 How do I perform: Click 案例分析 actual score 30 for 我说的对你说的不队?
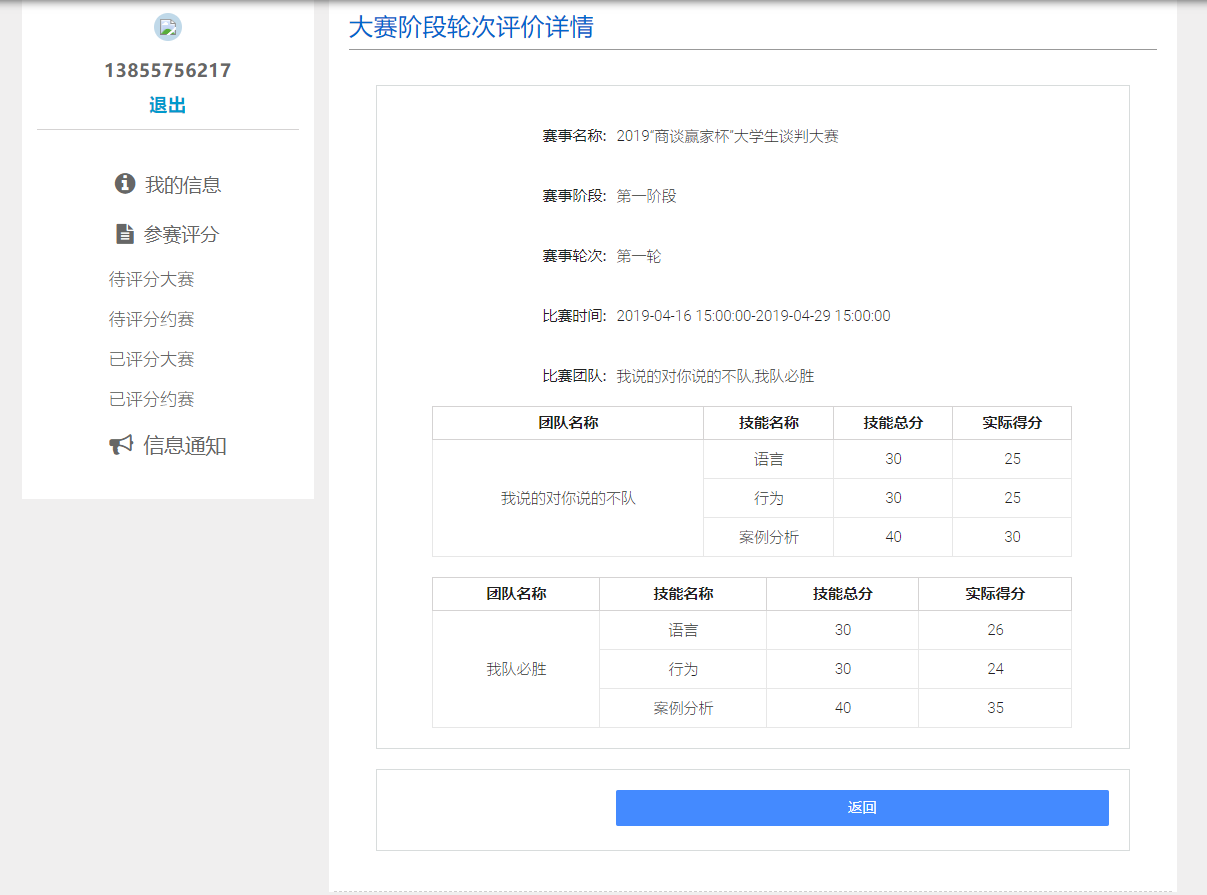1012,537
